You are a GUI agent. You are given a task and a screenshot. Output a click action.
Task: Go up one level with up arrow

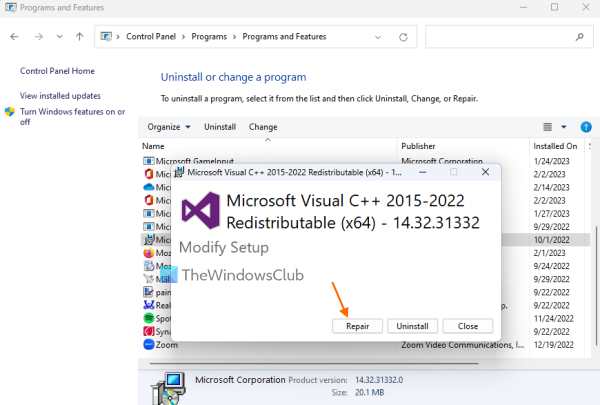pyautogui.click(x=79, y=37)
